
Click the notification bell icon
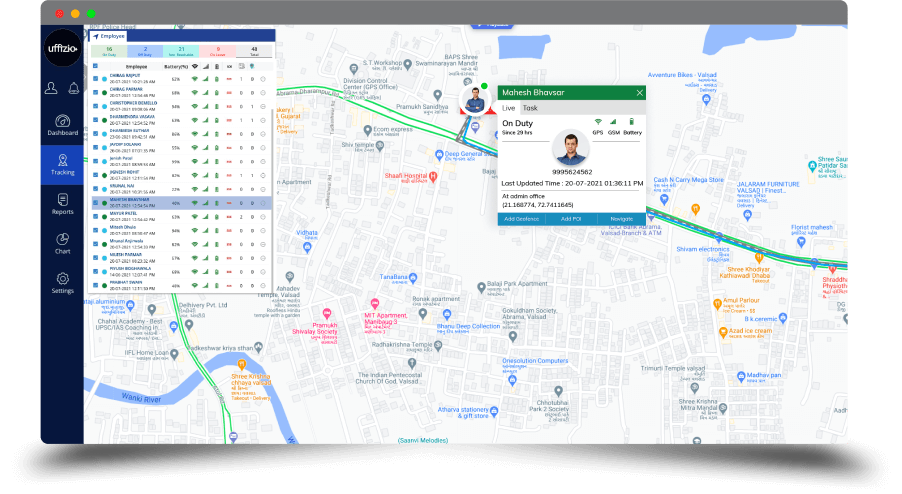73,88
